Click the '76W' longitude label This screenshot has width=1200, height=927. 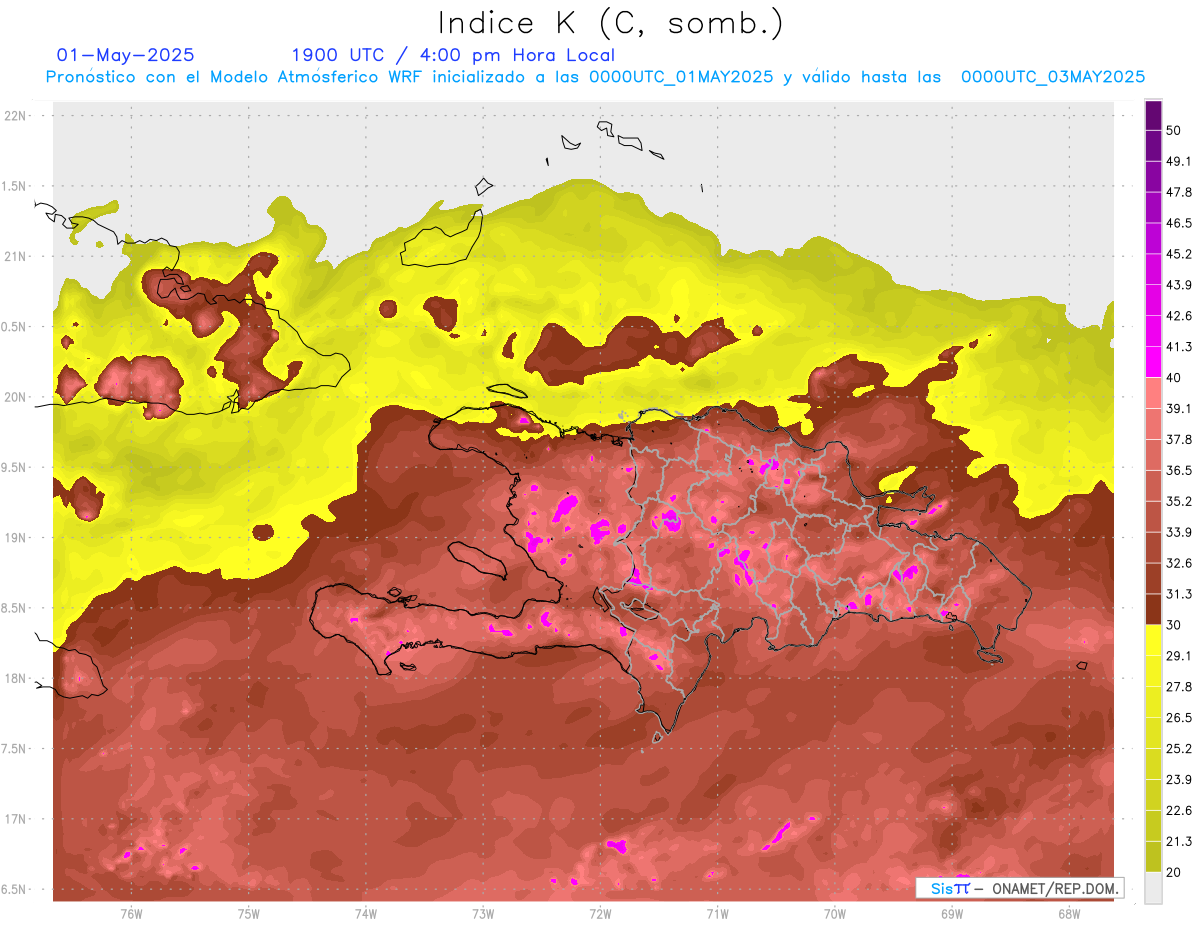(x=131, y=913)
